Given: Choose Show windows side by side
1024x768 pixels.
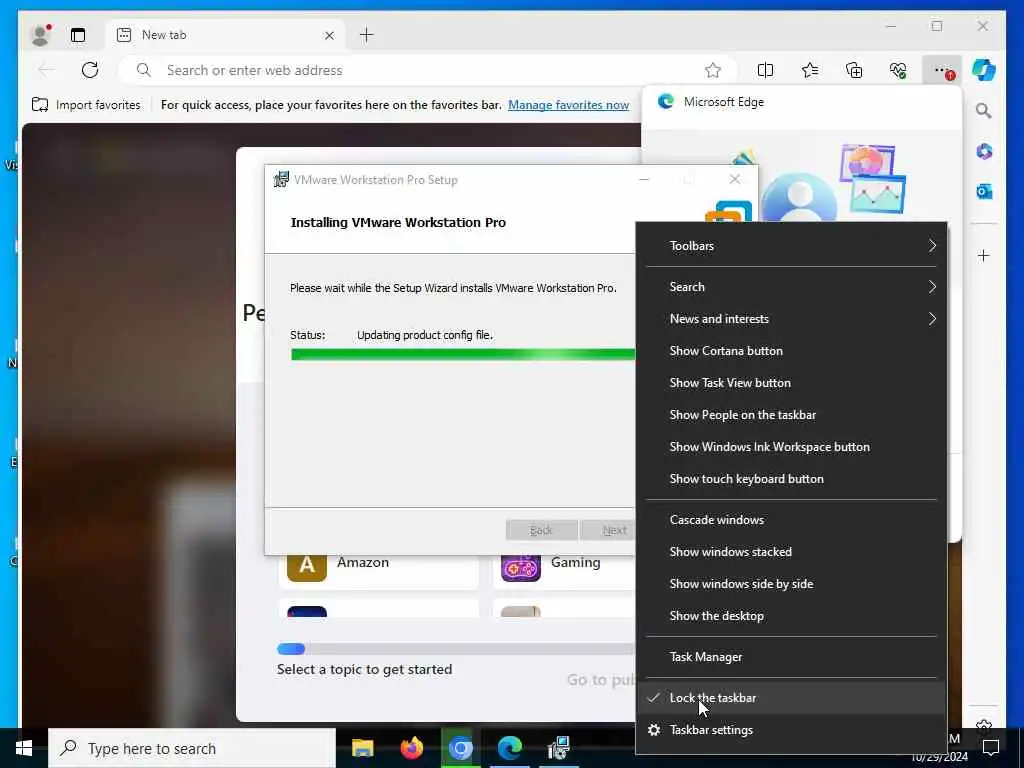Looking at the screenshot, I should 791,584.
